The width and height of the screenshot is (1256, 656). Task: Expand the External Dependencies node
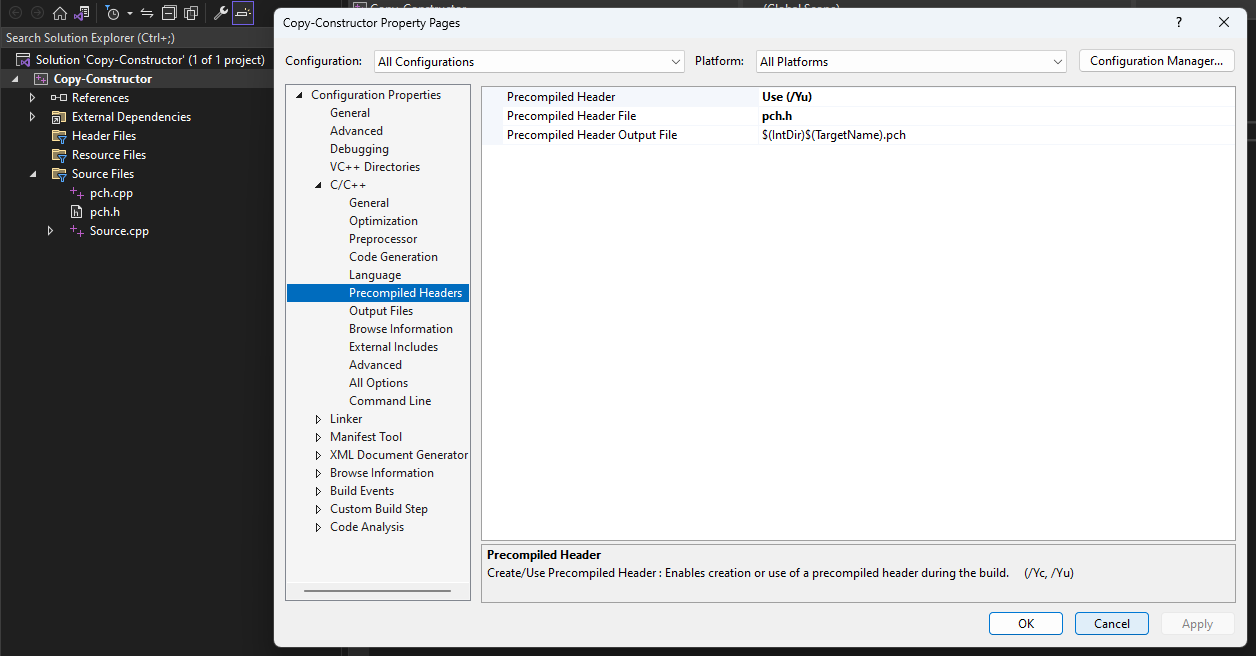(x=33, y=117)
